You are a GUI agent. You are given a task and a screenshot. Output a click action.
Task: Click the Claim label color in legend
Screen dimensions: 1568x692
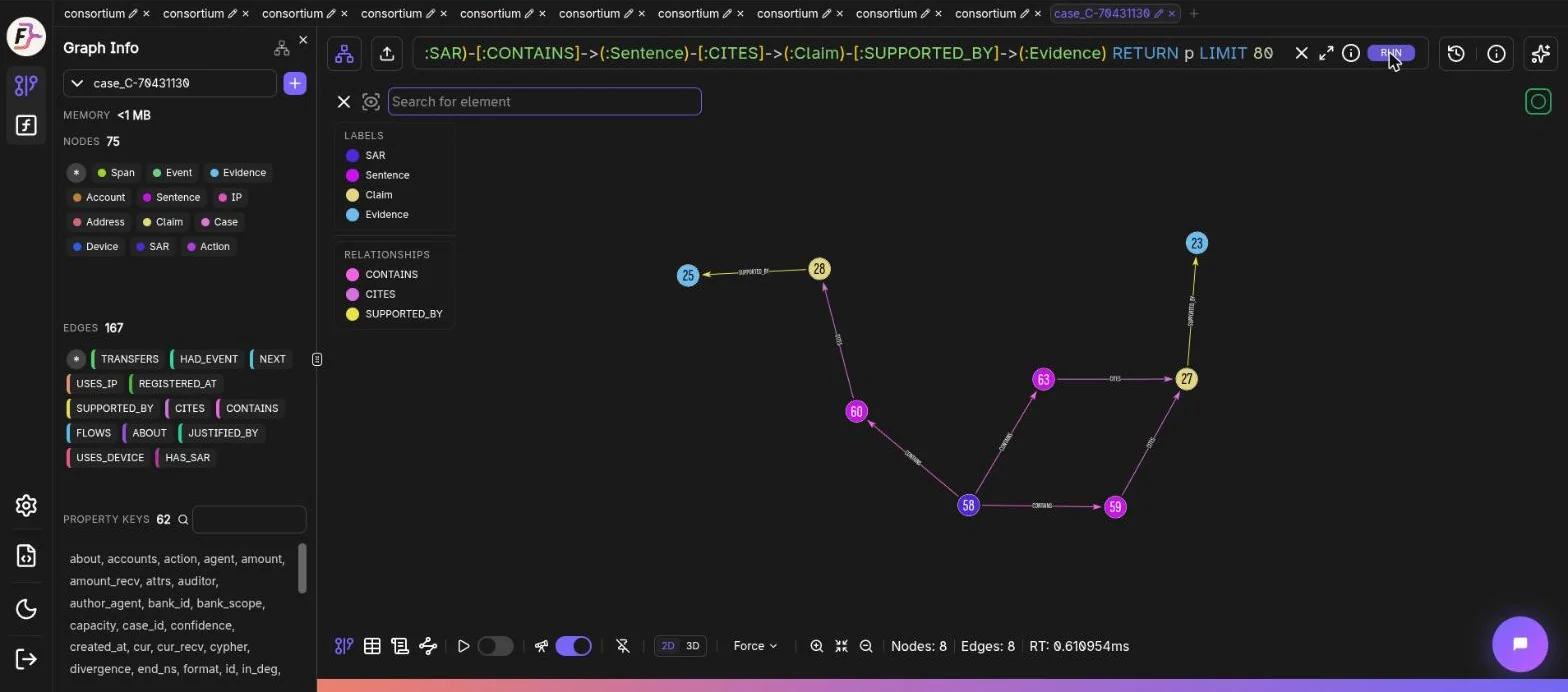pos(352,195)
